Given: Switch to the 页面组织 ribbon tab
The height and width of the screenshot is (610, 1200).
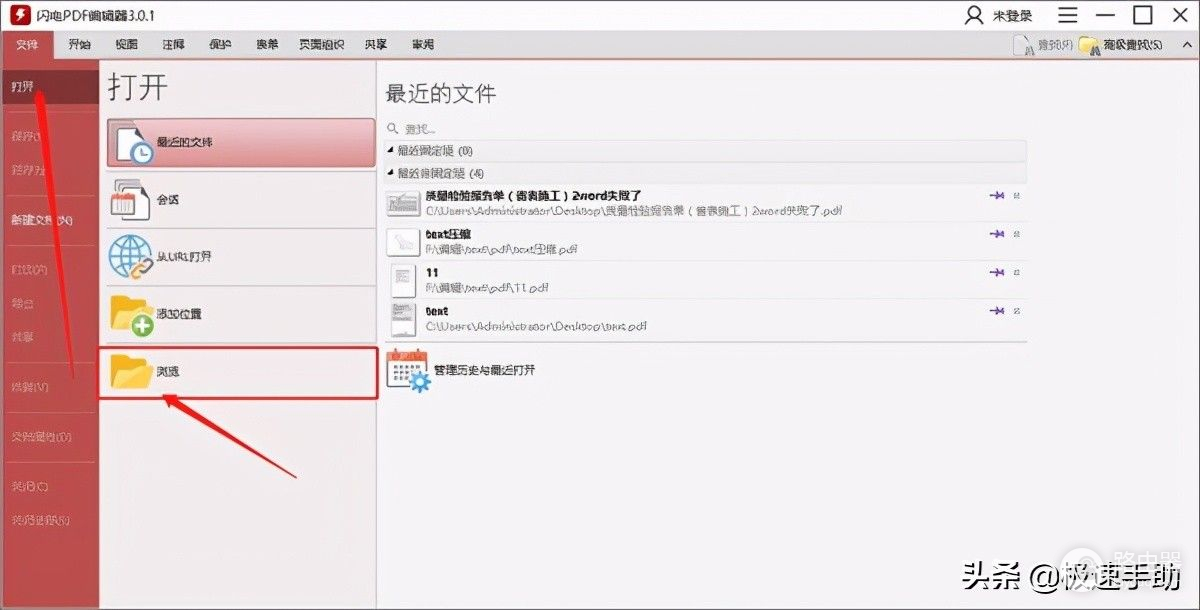Looking at the screenshot, I should [321, 45].
